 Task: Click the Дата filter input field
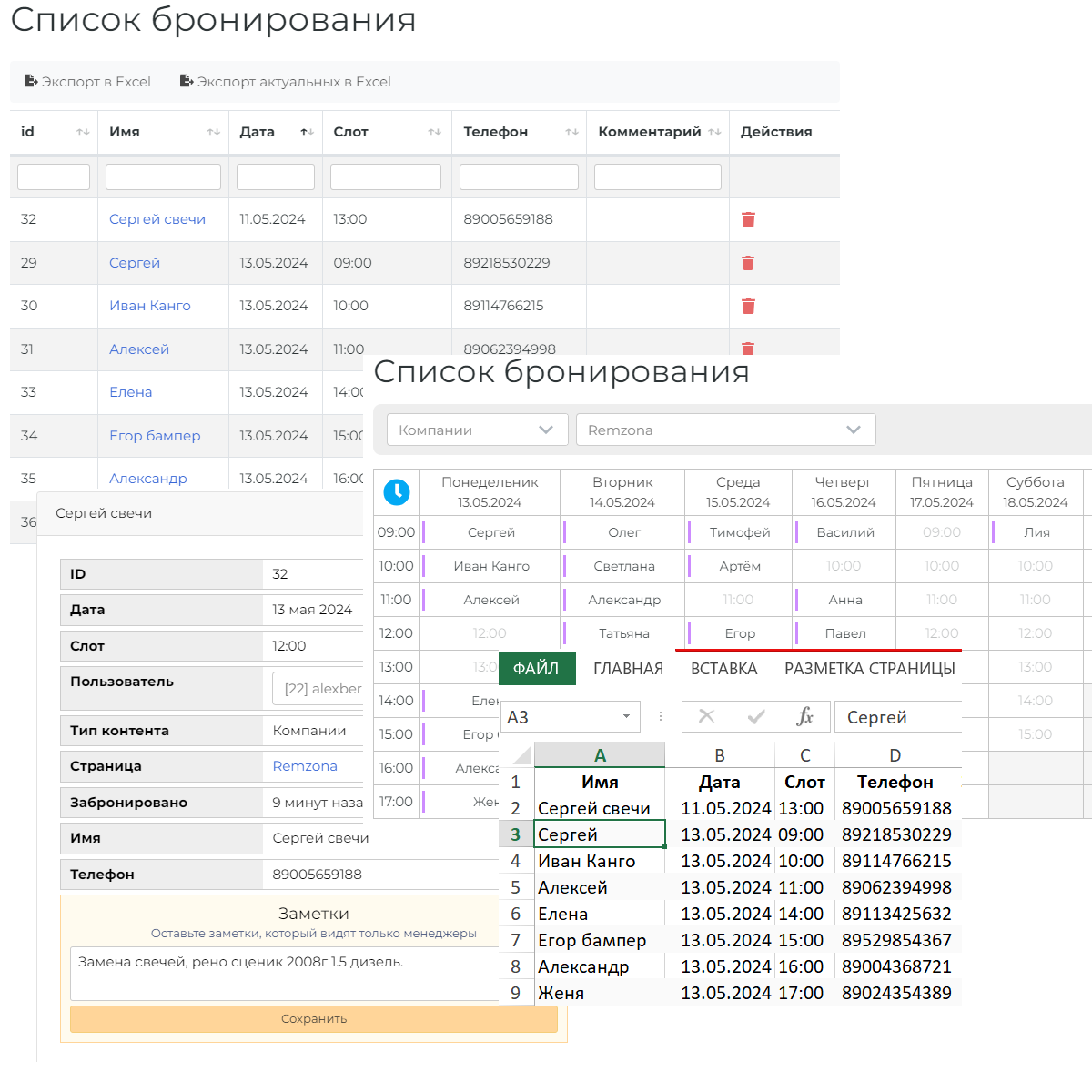(x=276, y=177)
